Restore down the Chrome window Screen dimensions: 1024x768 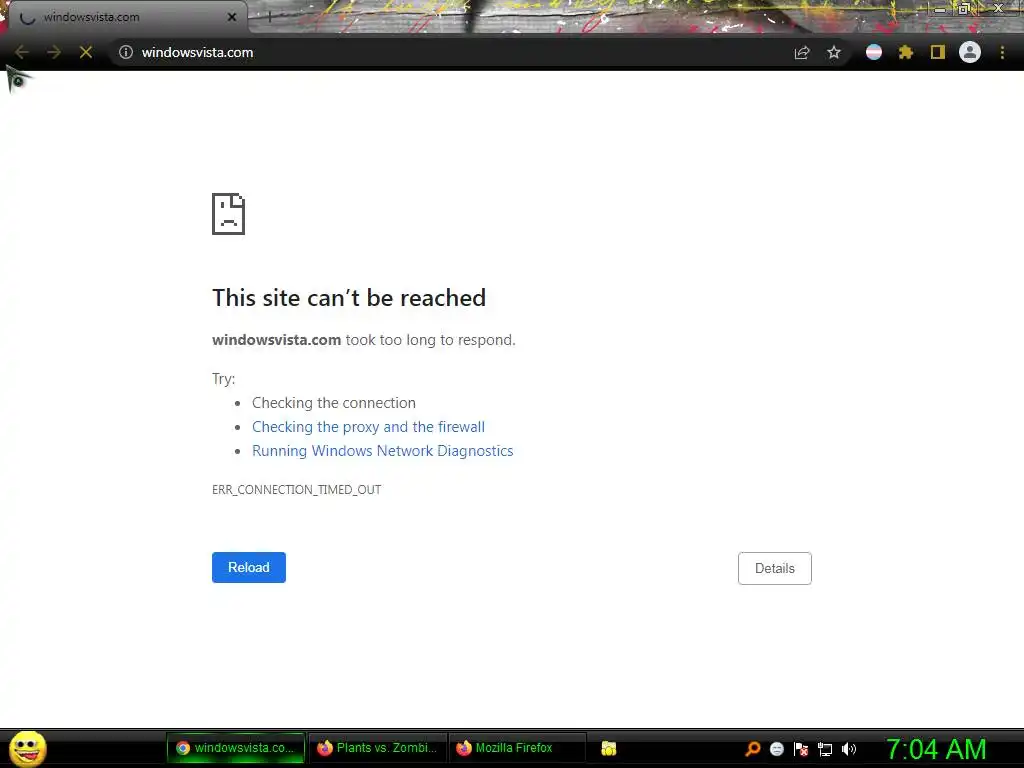(964, 9)
